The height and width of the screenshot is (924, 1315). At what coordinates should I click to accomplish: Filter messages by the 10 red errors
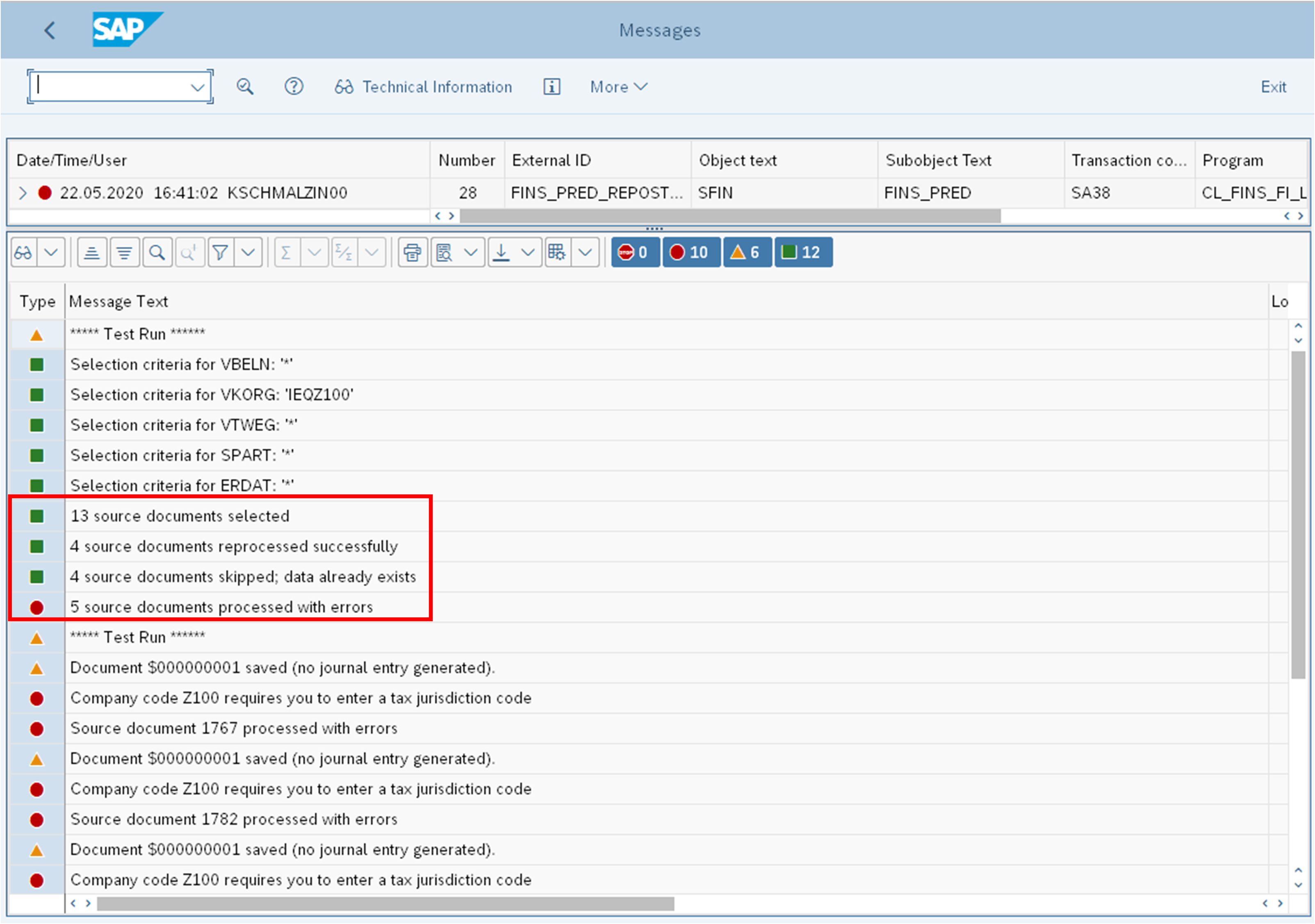pyautogui.click(x=691, y=252)
